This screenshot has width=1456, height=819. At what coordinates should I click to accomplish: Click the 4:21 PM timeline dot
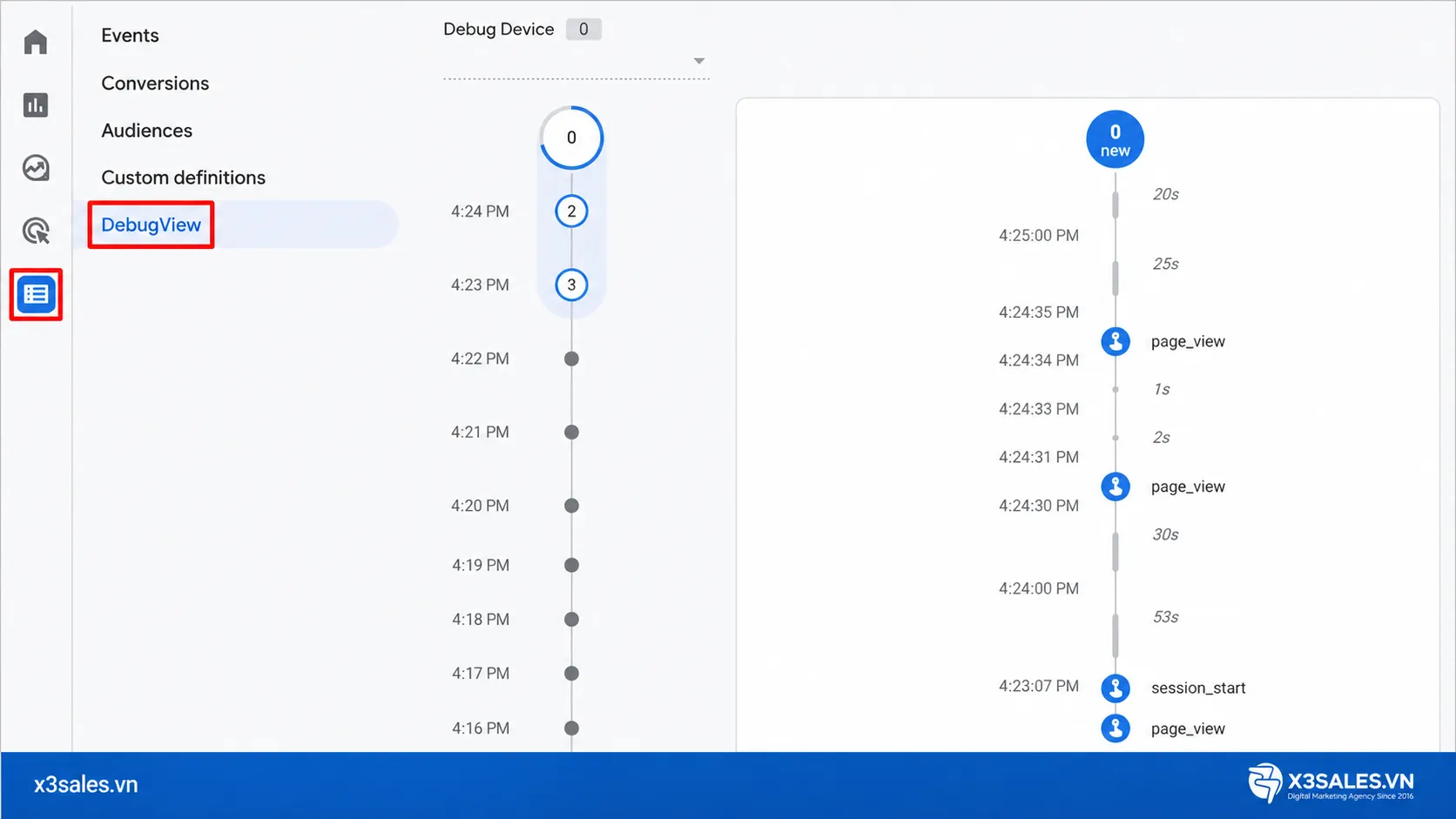tap(571, 432)
